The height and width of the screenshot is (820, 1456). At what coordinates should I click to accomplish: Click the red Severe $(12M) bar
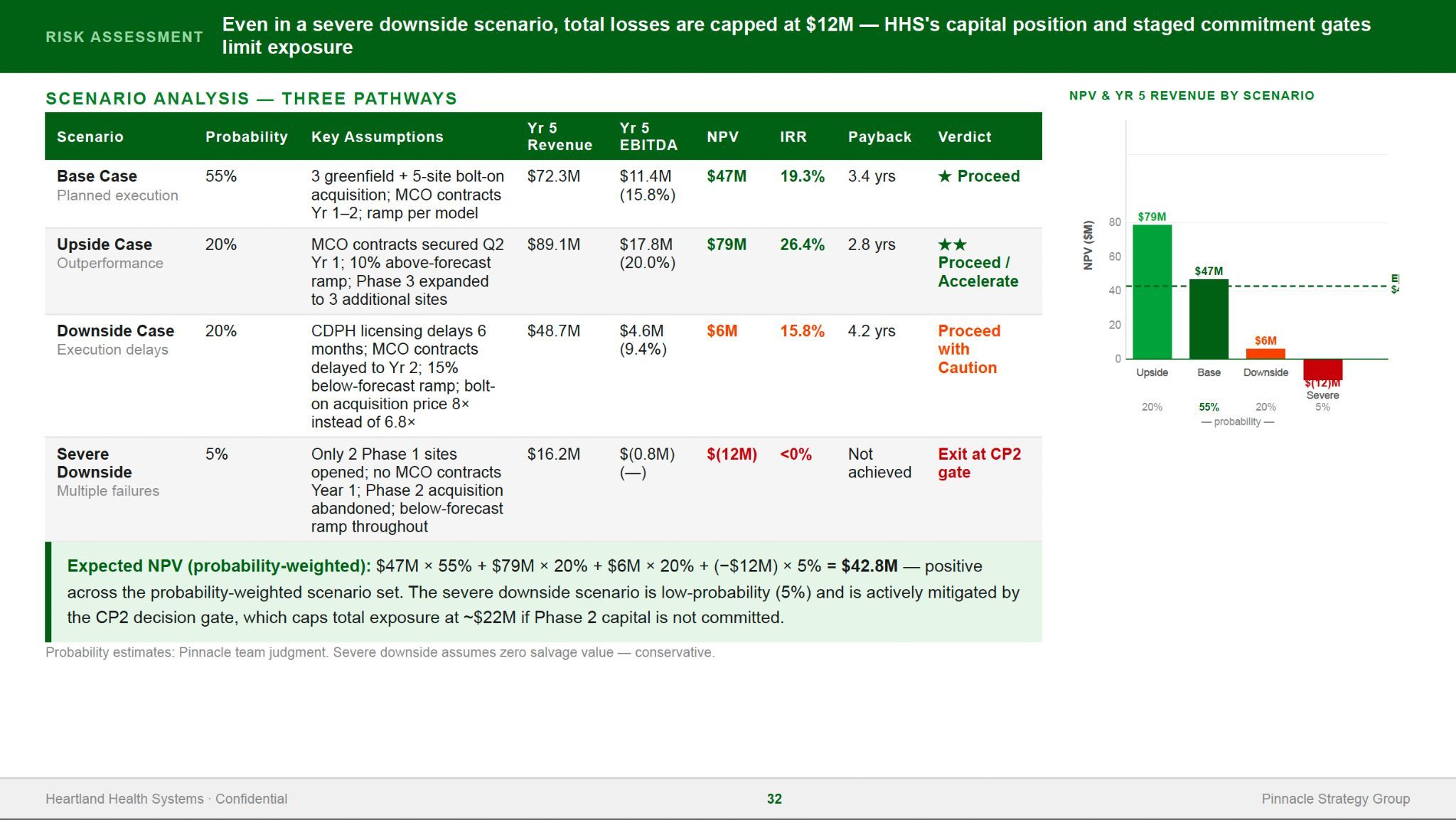pos(1322,369)
